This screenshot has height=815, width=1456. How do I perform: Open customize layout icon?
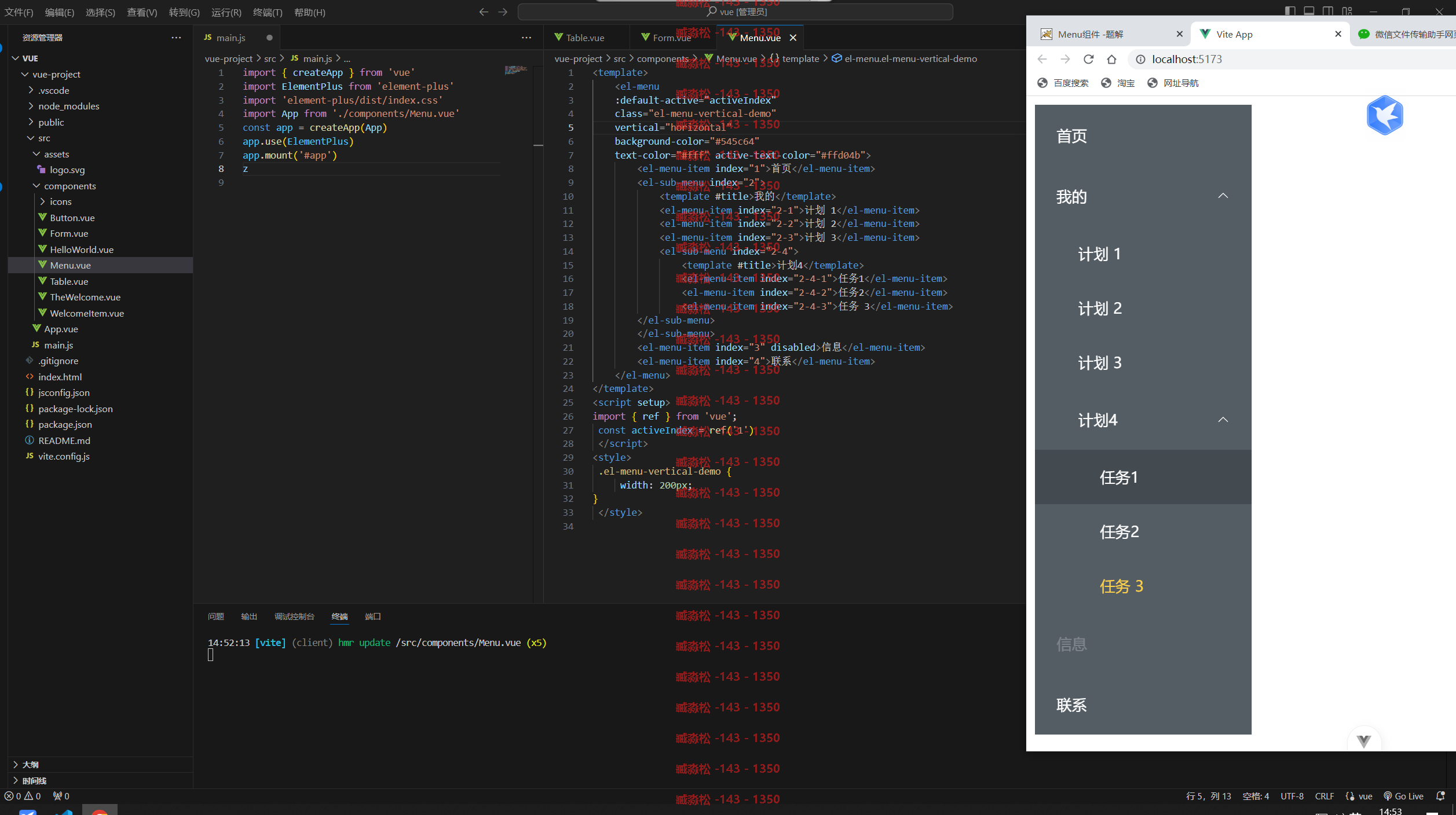click(1347, 11)
